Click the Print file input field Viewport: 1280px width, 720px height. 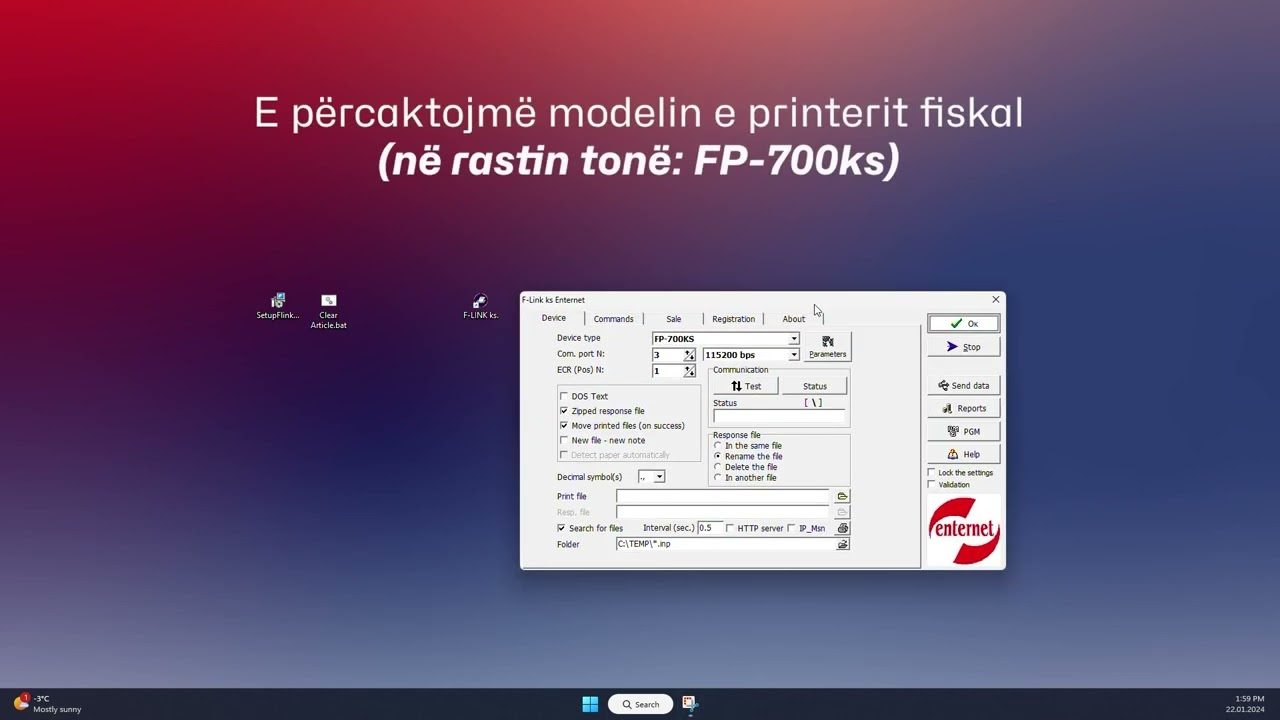[x=722, y=496]
